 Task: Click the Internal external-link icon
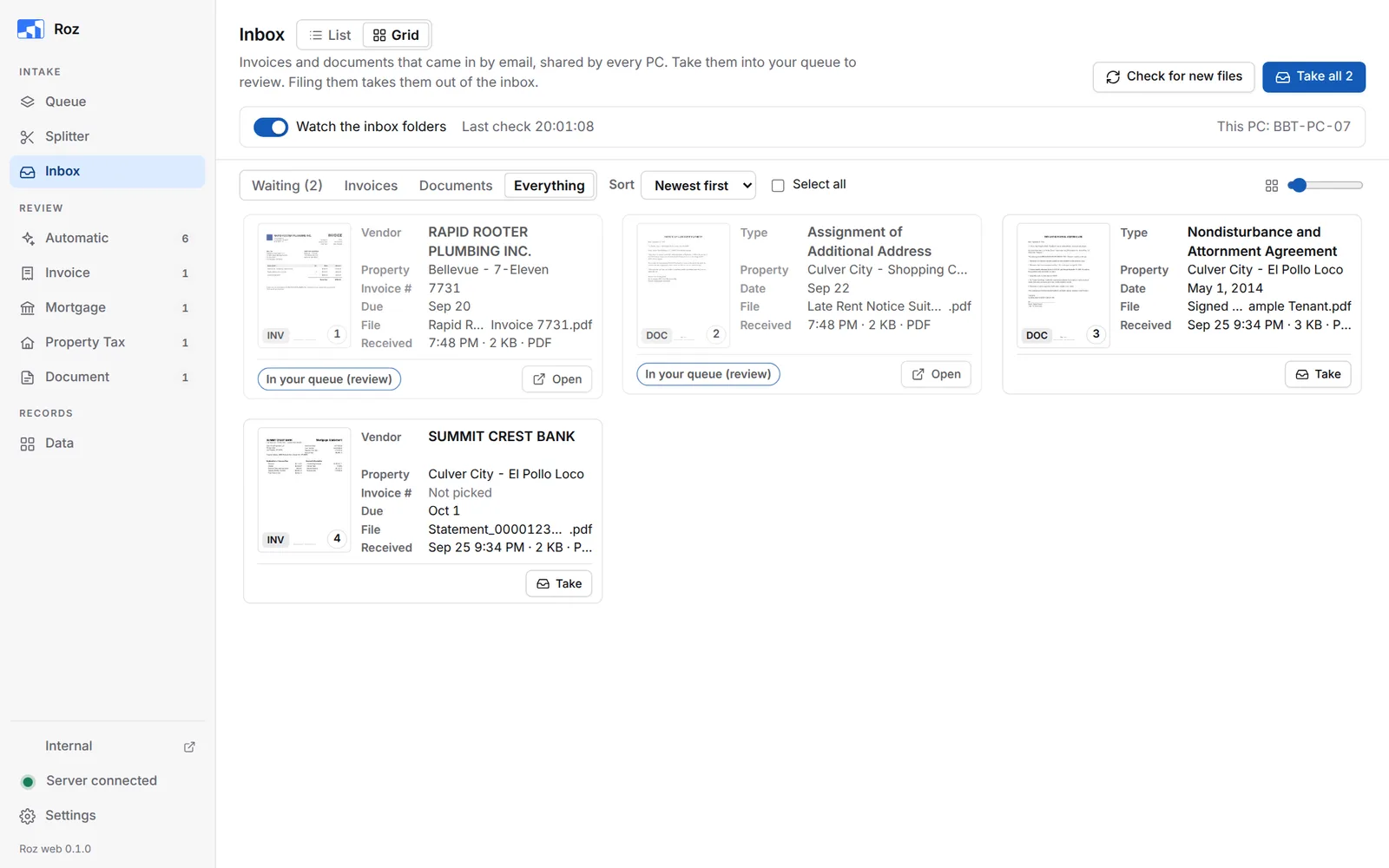click(x=189, y=746)
